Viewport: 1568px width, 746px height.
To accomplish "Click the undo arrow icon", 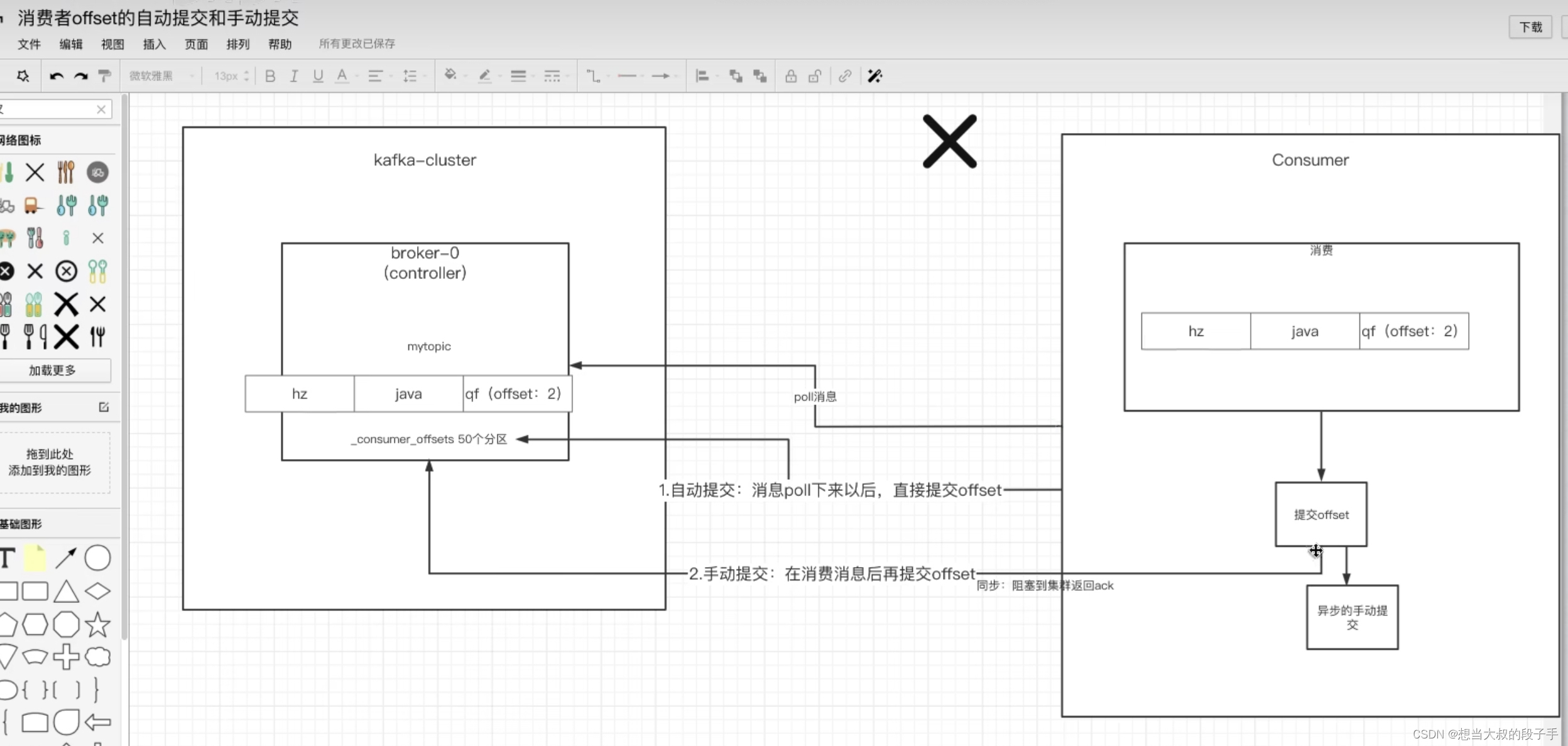I will (57, 76).
